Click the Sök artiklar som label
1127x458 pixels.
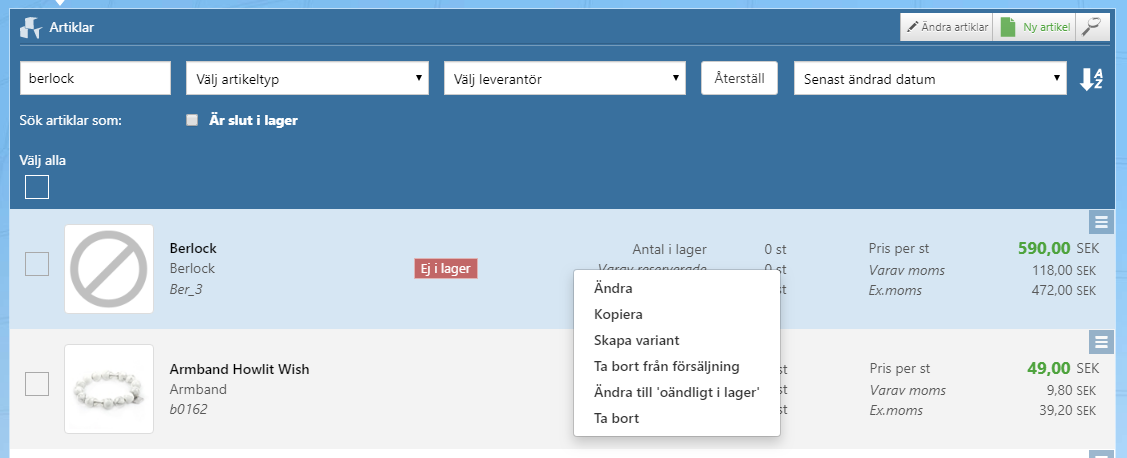coord(71,120)
